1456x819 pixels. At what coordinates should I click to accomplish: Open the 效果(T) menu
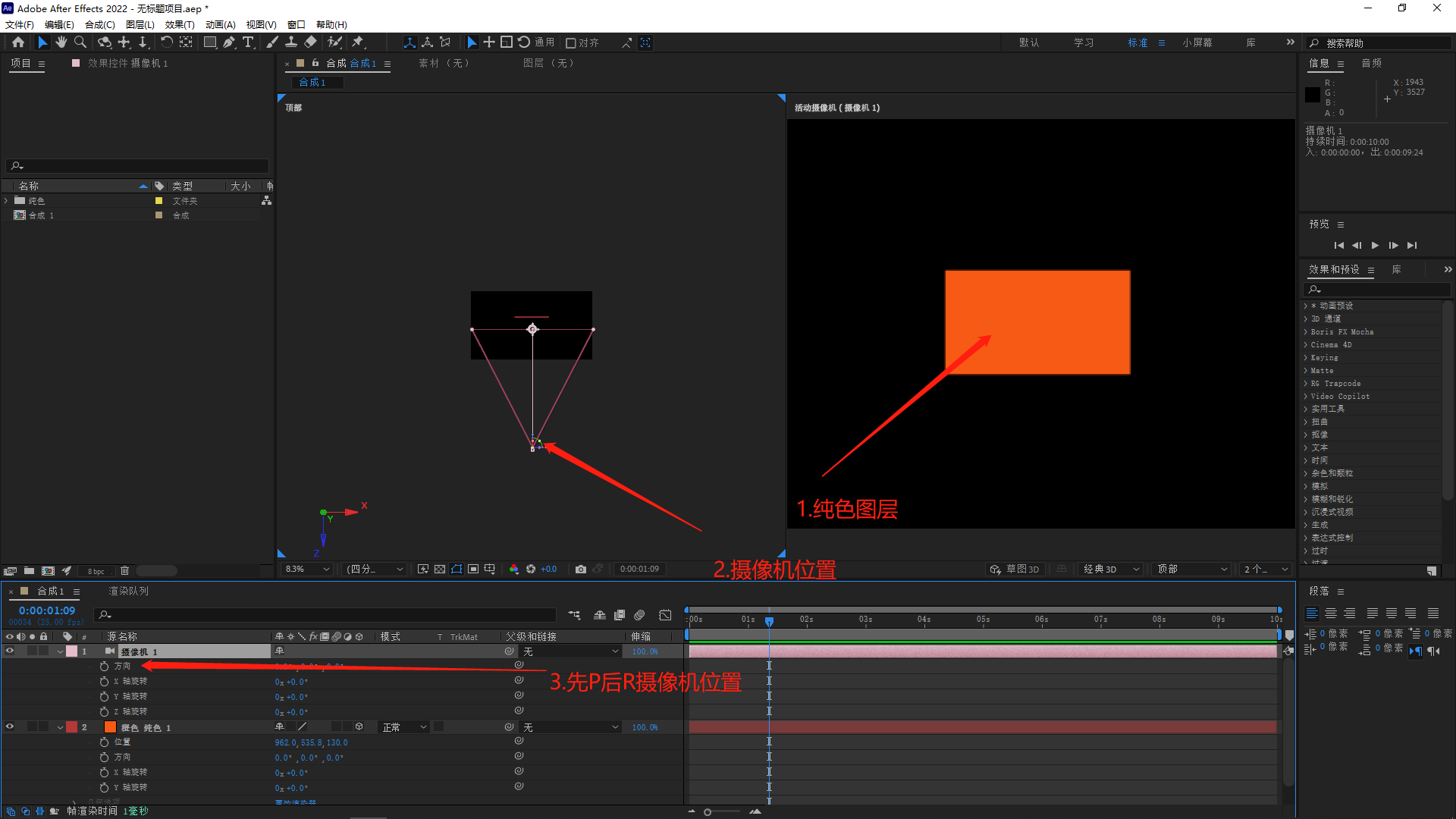[180, 24]
